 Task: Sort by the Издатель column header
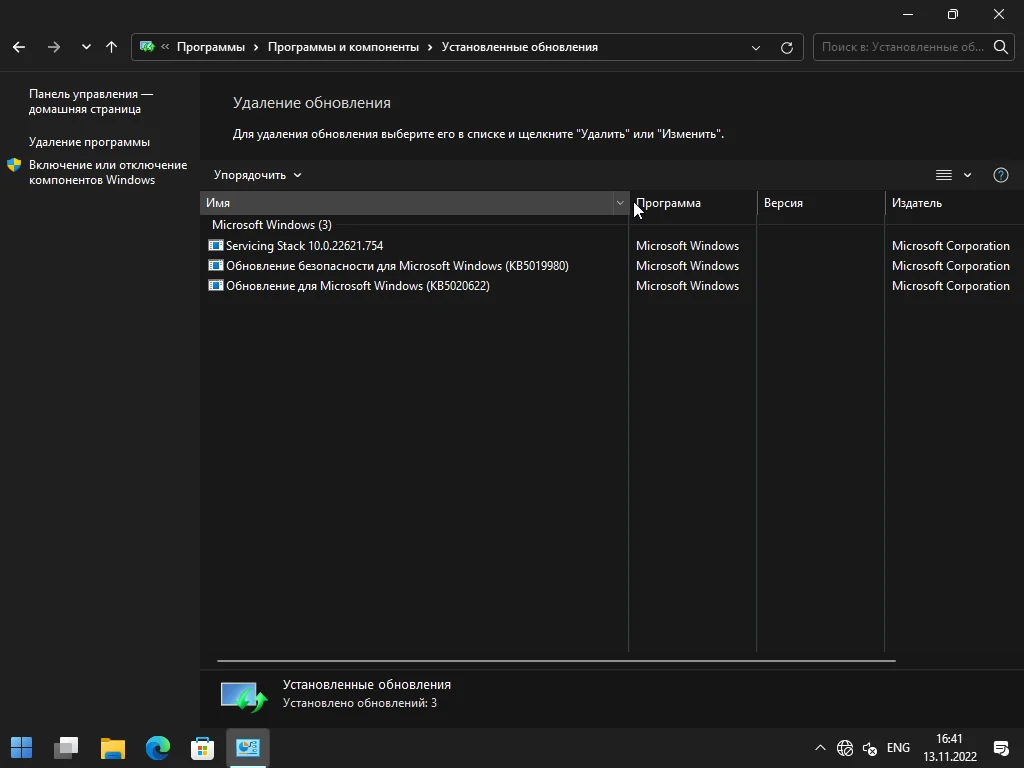coord(917,203)
